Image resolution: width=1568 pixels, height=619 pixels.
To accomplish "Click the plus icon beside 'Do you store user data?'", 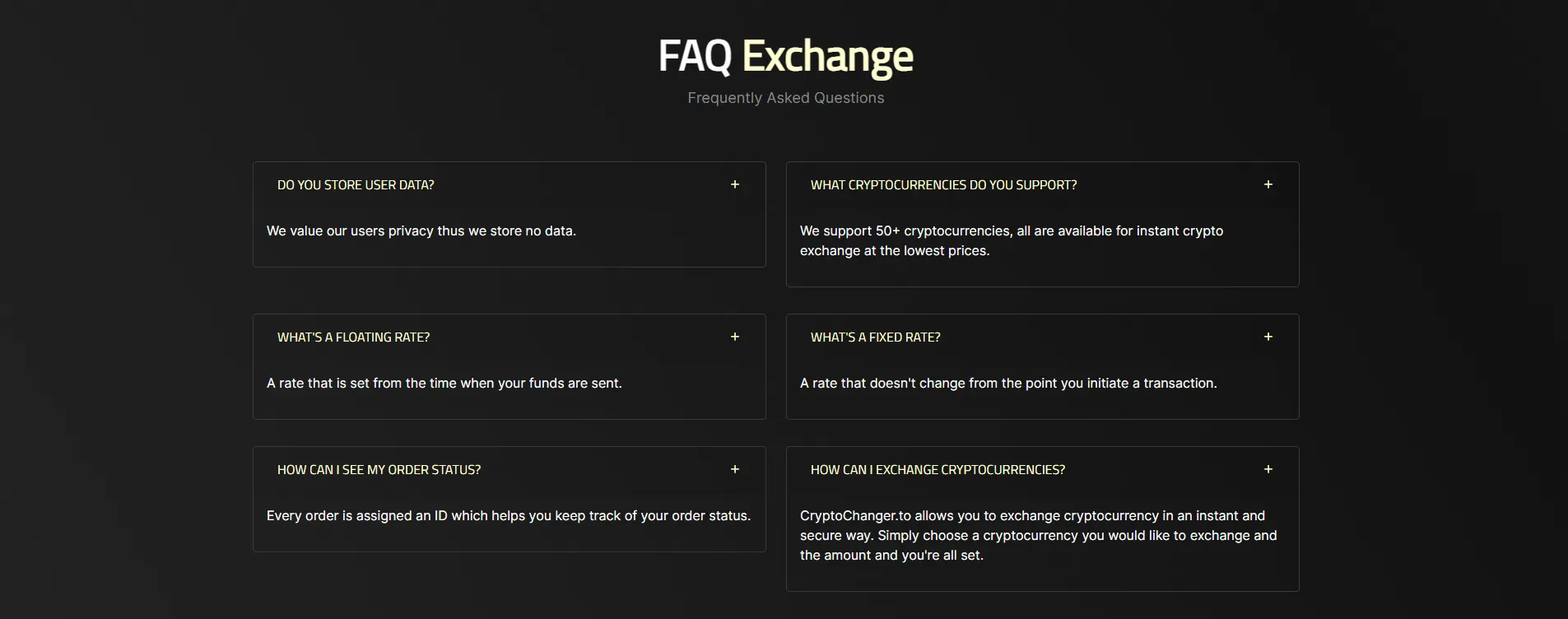I will click(735, 184).
